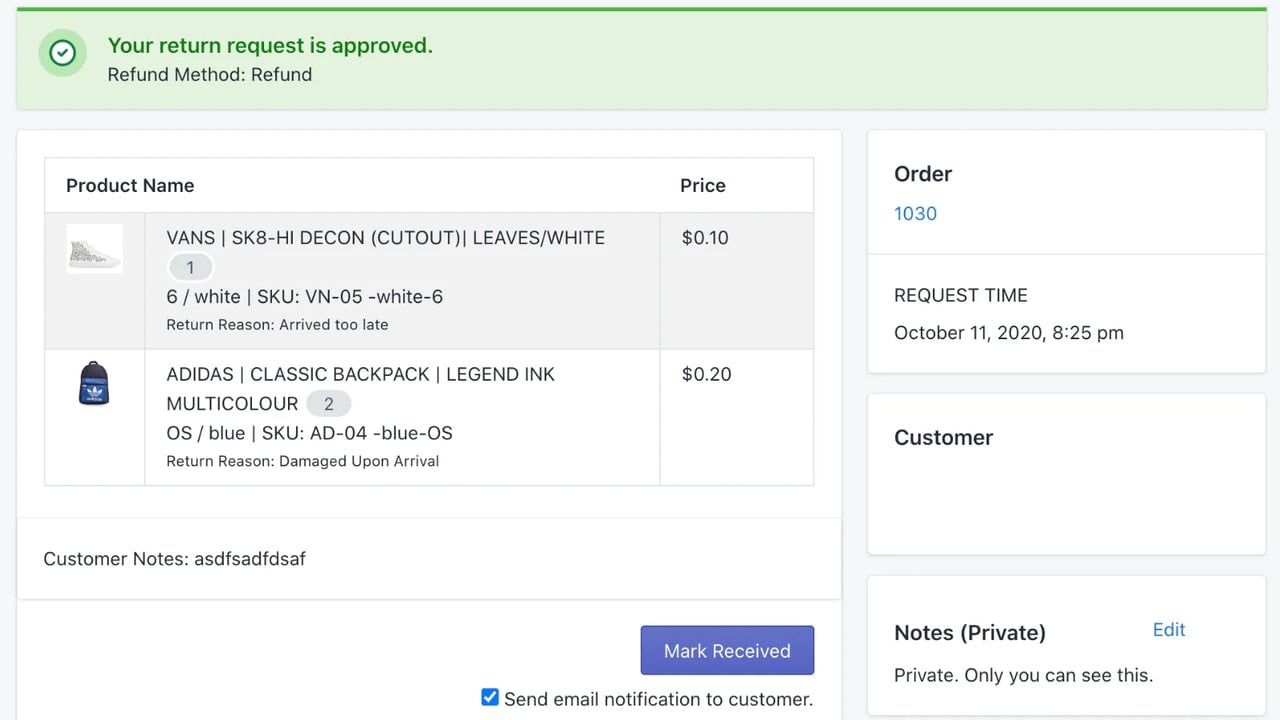Screen dimensions: 1280x720
Task: Open order number 1030 link
Action: [x=915, y=213]
